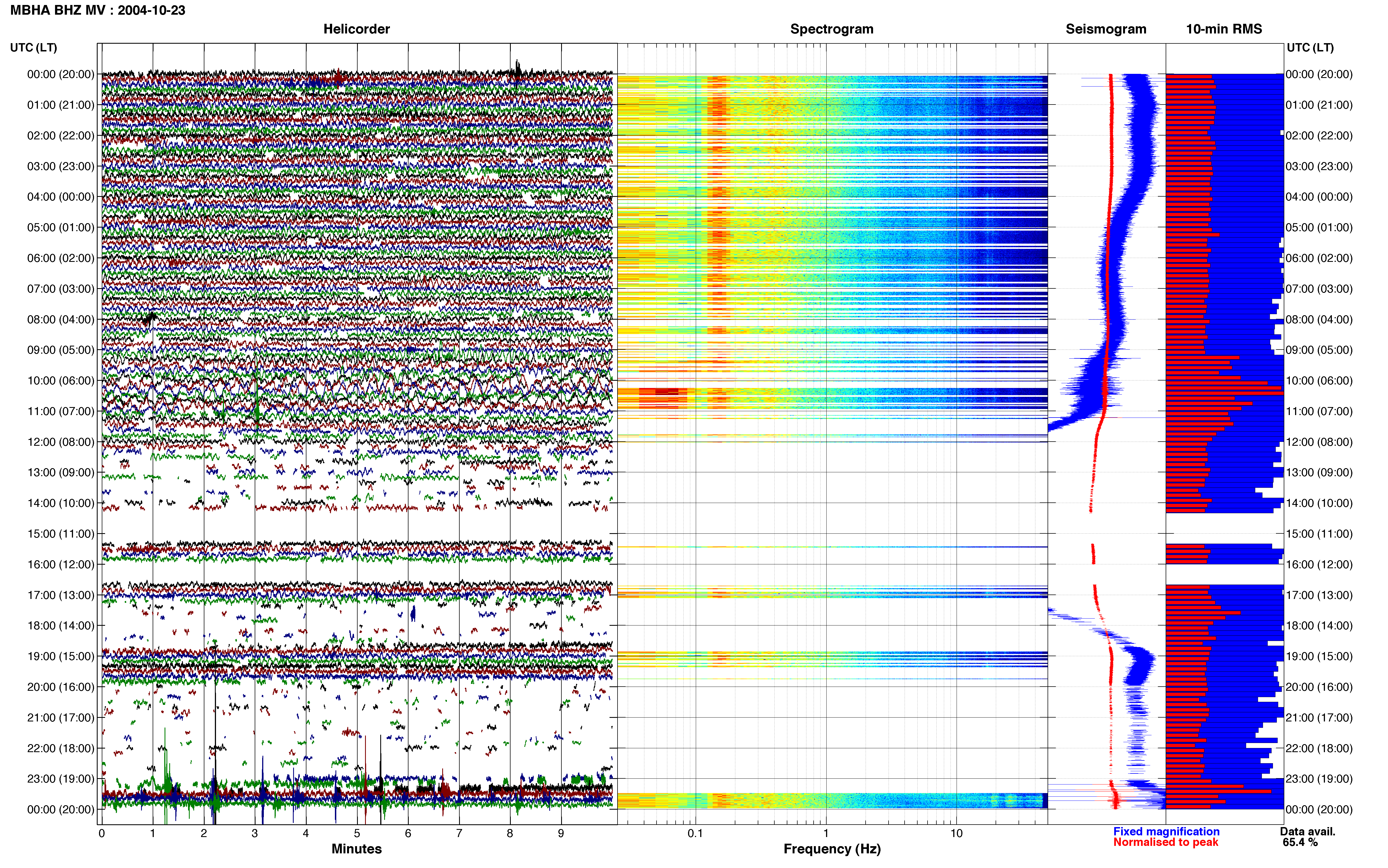The width and height of the screenshot is (1388, 868).
Task: Click minute tick label '3' under Helicorder
Action: [x=255, y=833]
